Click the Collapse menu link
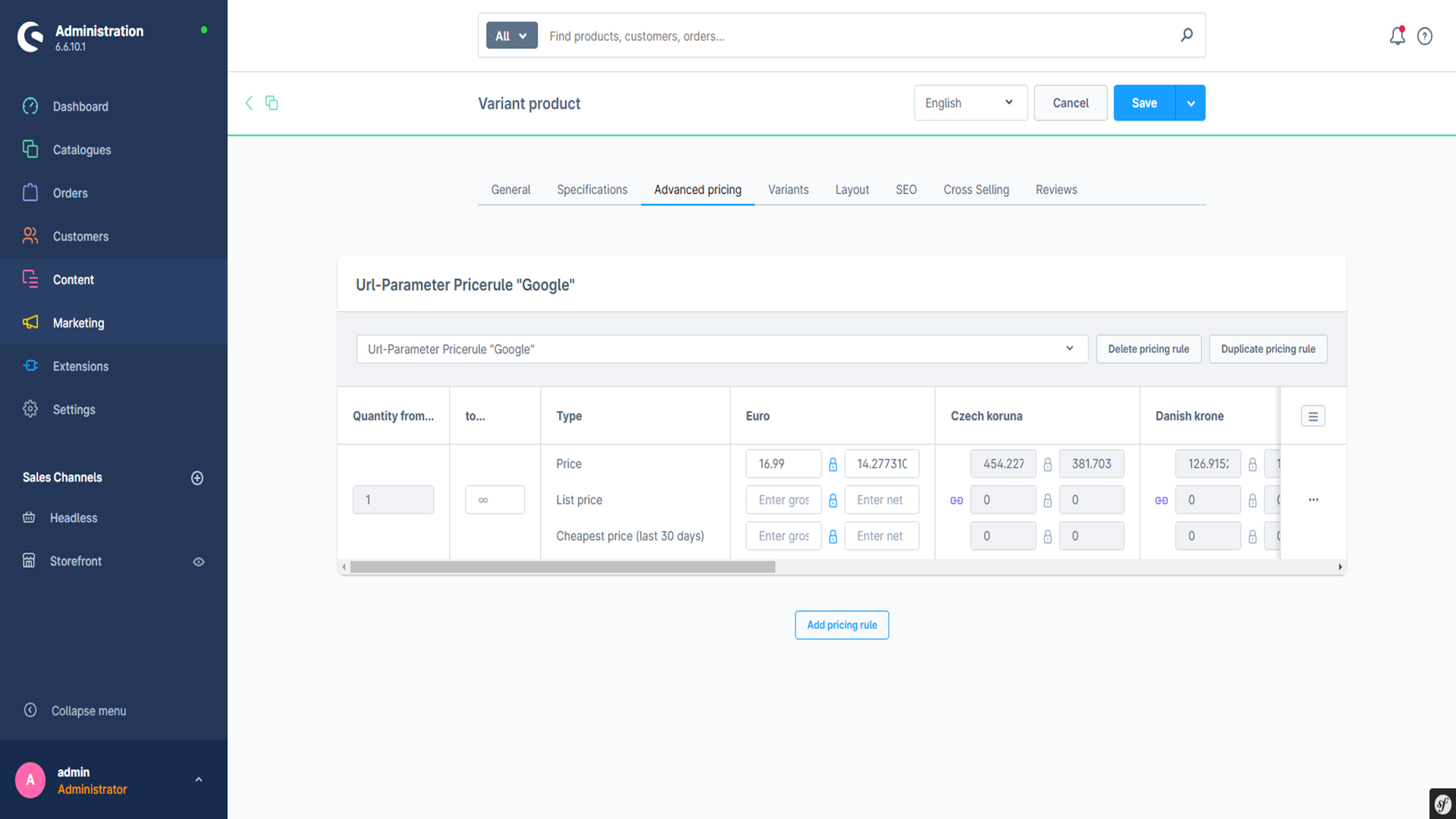 pyautogui.click(x=89, y=711)
